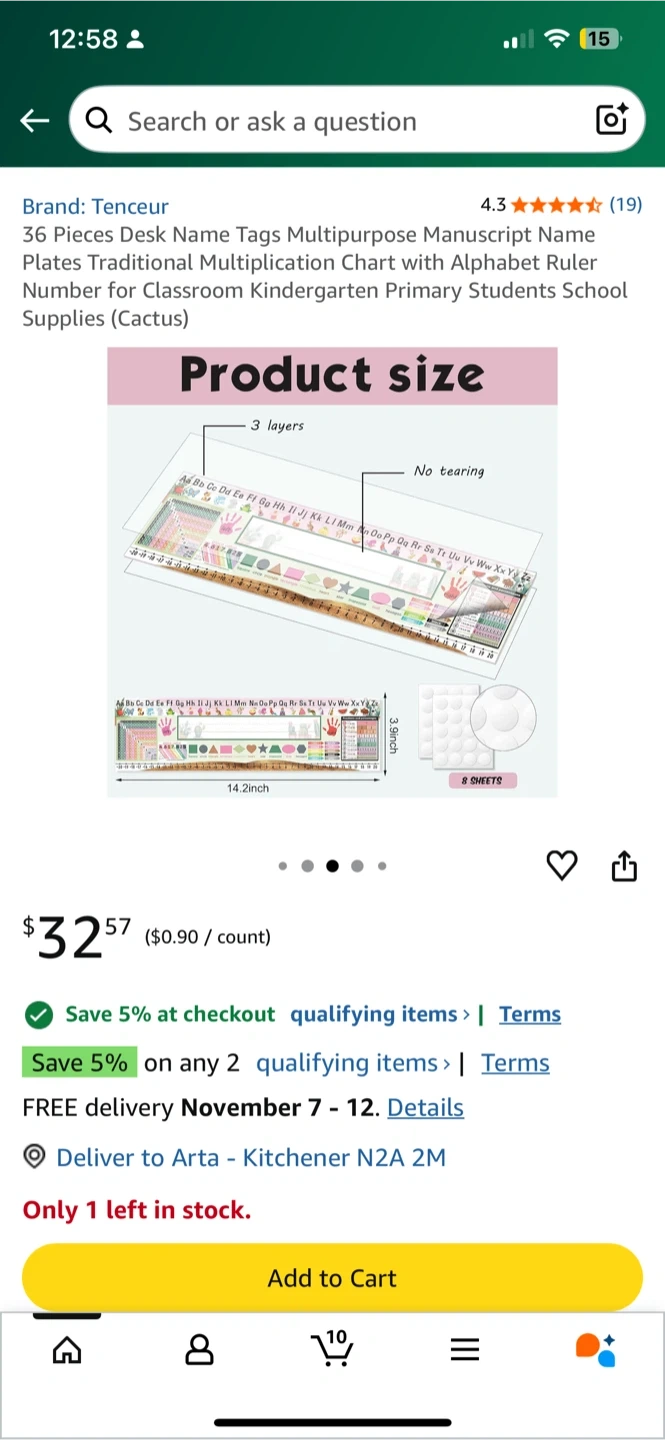View the 19 customer reviews
Image resolution: width=665 pixels, height=1440 pixels.
[625, 205]
